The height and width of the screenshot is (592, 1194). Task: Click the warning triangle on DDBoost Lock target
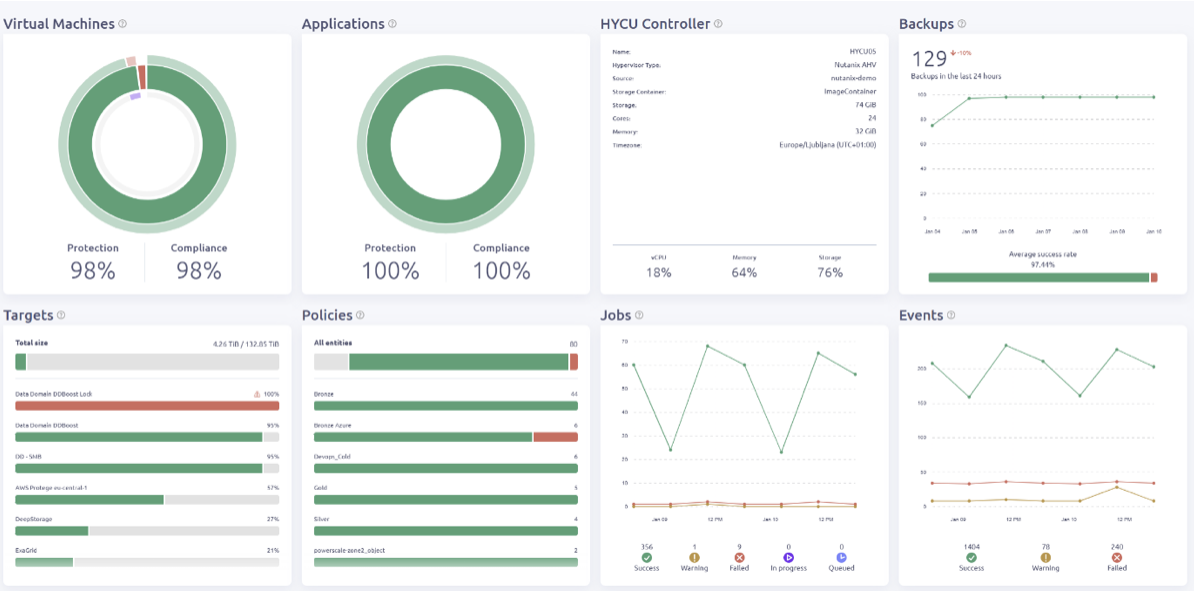point(258,394)
